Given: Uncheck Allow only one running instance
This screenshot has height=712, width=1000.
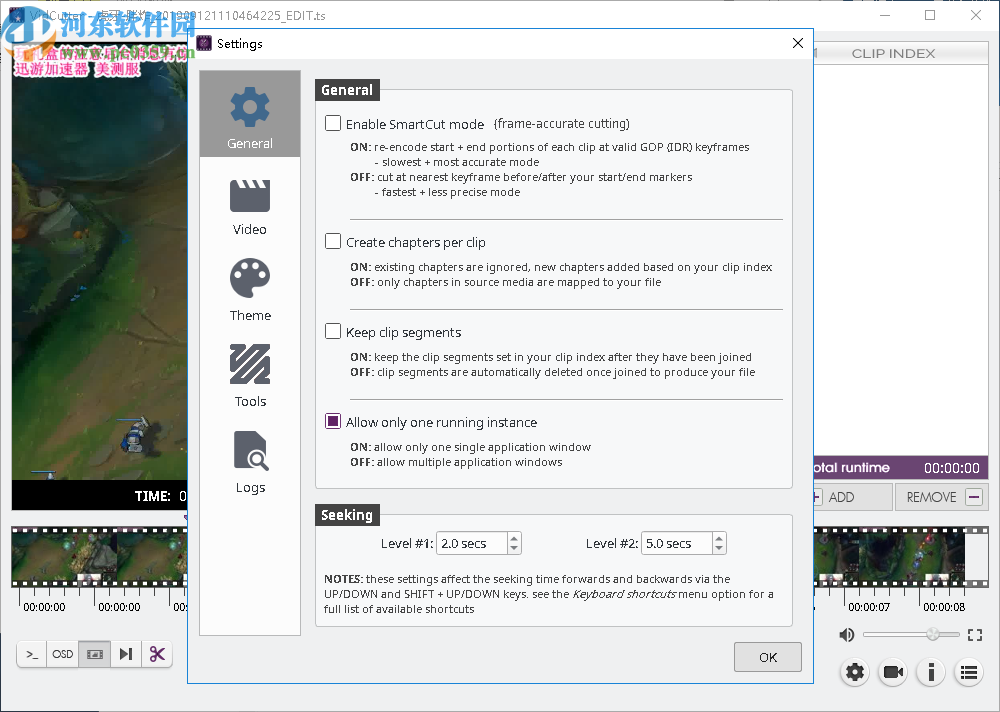Looking at the screenshot, I should [333, 421].
